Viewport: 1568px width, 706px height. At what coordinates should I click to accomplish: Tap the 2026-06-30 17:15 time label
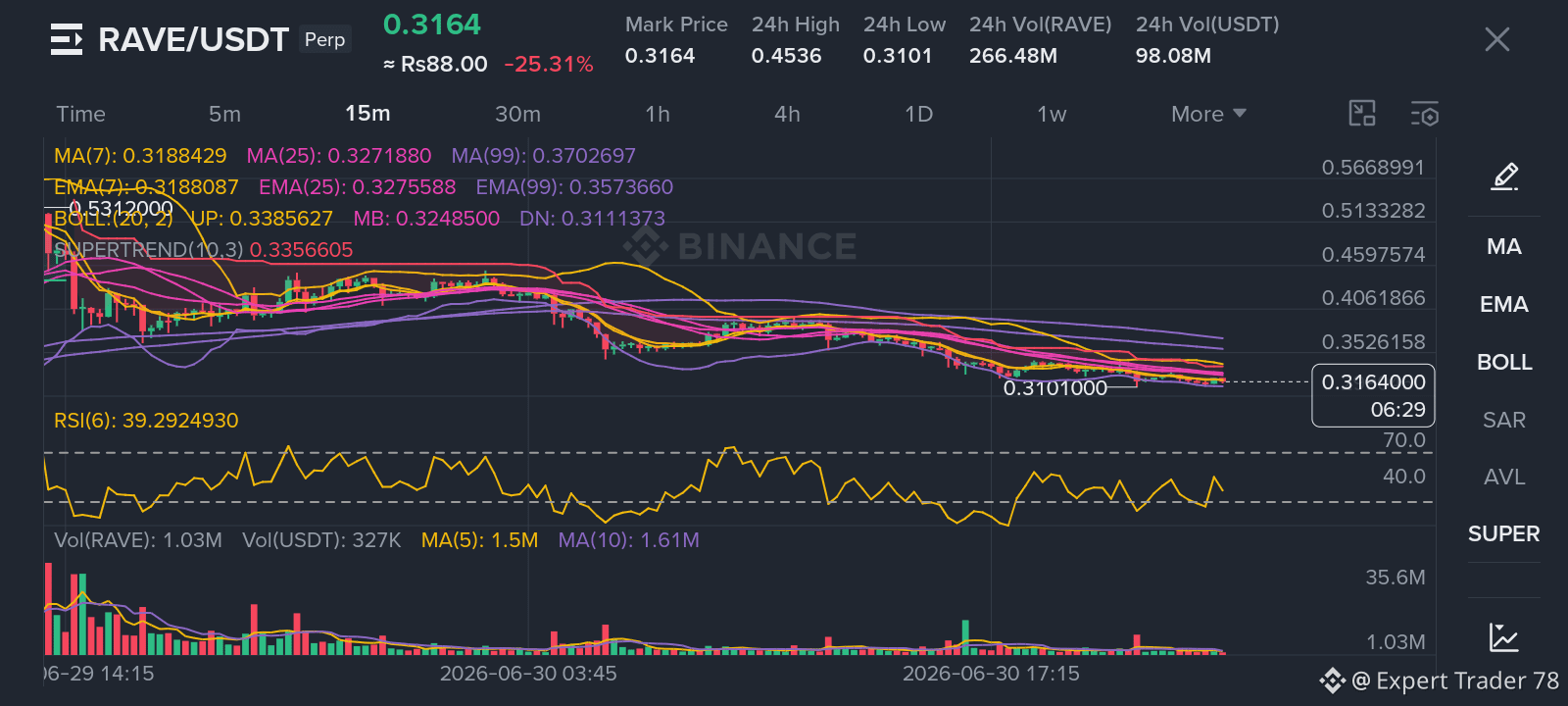tap(991, 674)
